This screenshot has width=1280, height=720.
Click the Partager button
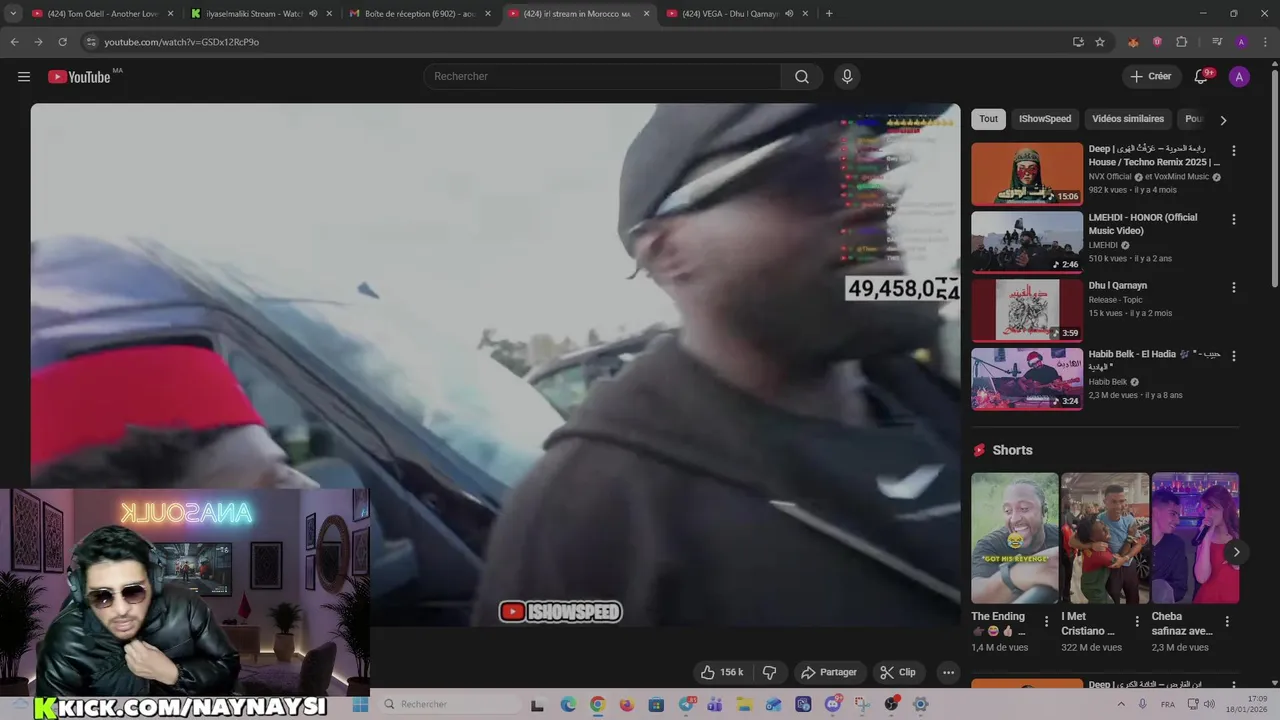(829, 672)
